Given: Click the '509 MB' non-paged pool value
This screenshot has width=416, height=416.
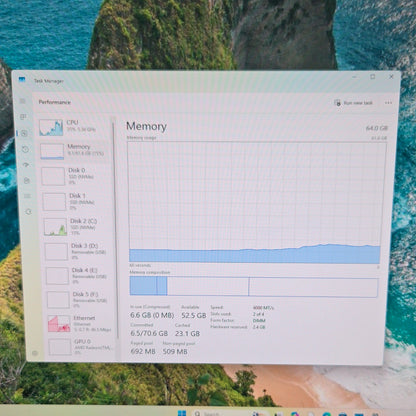Looking at the screenshot, I should click(x=175, y=351).
